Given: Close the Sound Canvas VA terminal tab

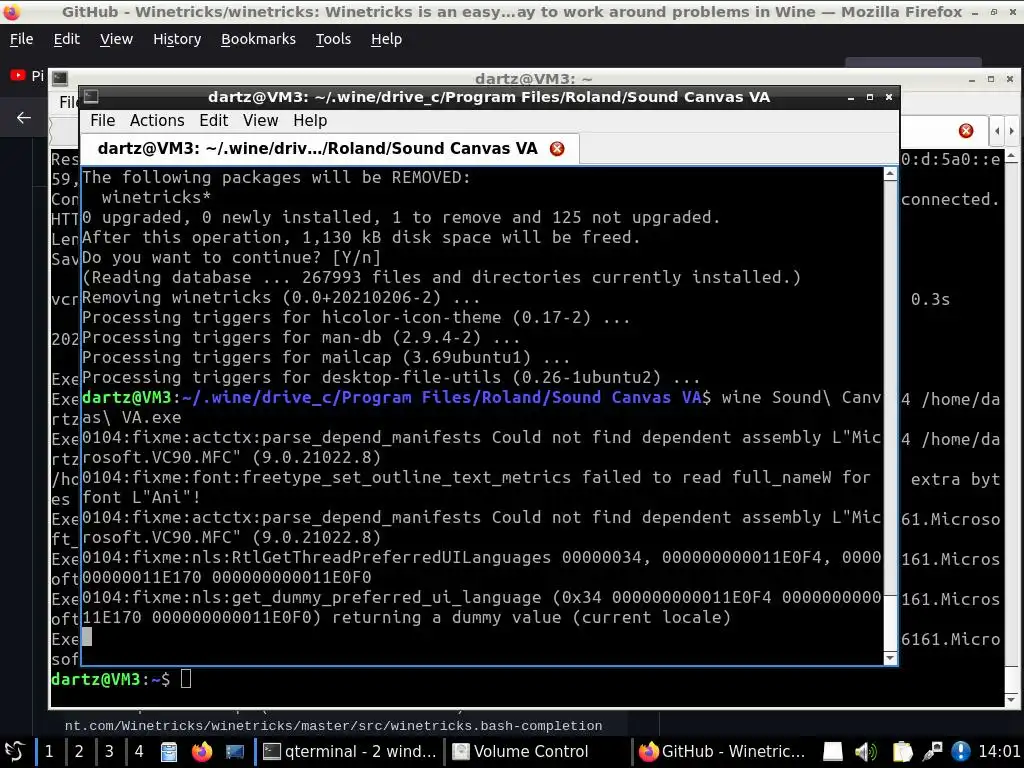Looking at the screenshot, I should point(557,149).
